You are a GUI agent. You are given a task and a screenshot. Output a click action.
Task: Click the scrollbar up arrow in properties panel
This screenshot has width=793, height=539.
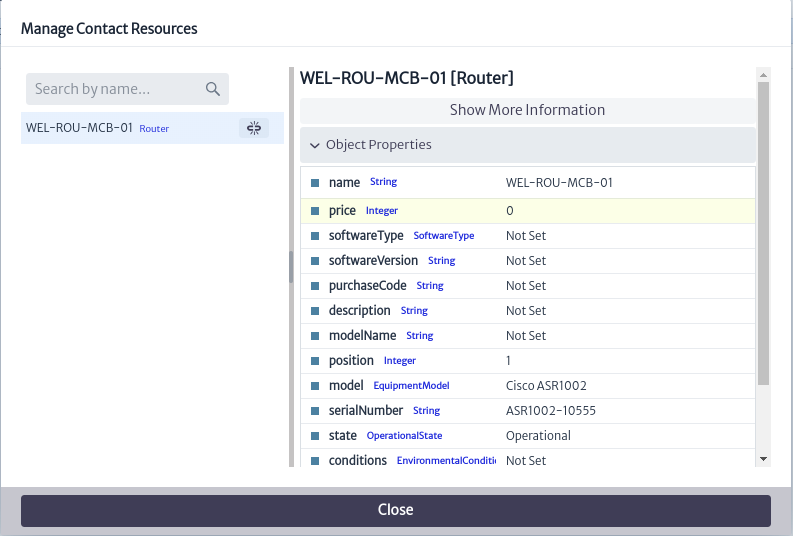[764, 75]
